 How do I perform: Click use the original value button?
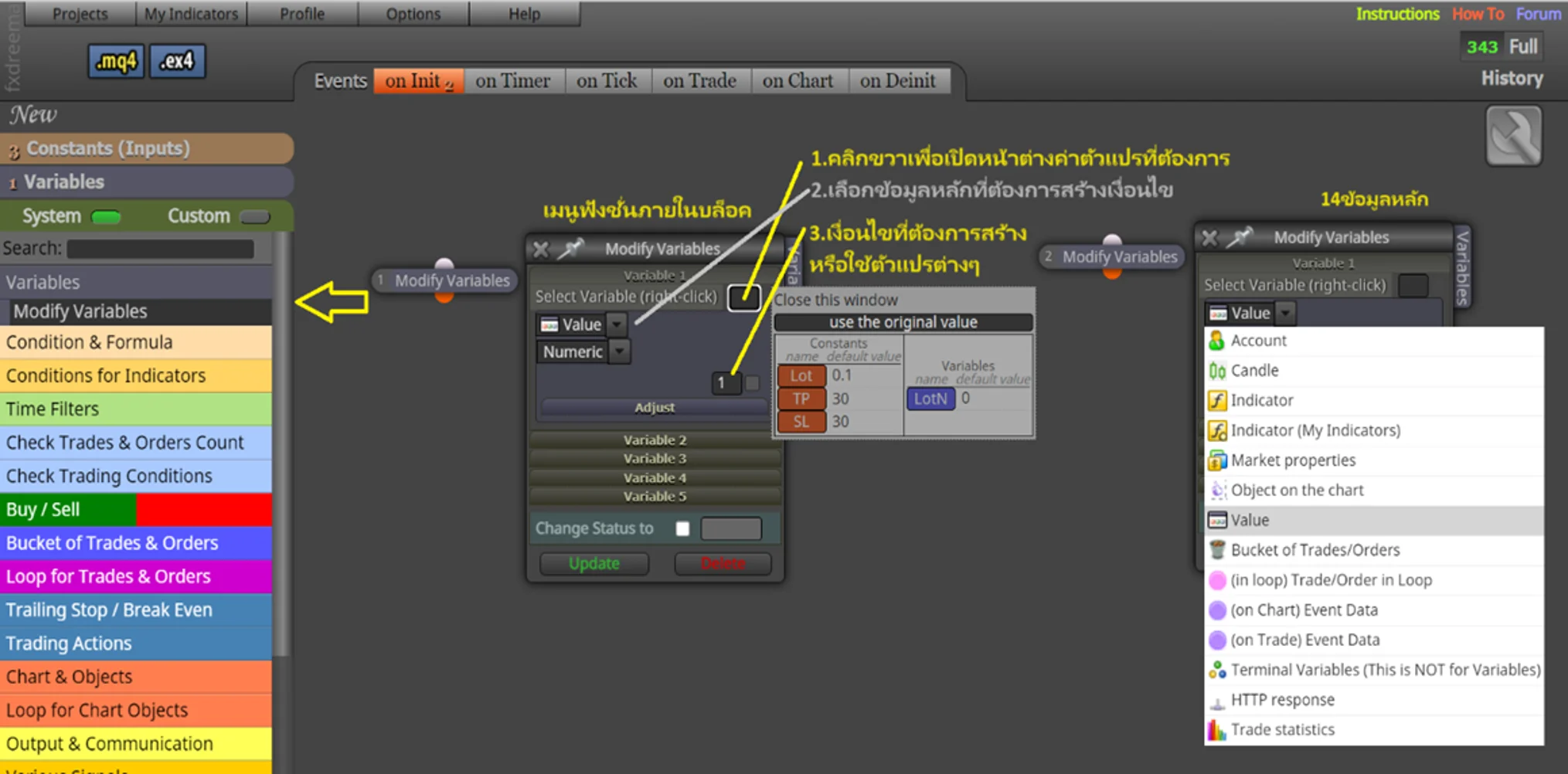903,322
